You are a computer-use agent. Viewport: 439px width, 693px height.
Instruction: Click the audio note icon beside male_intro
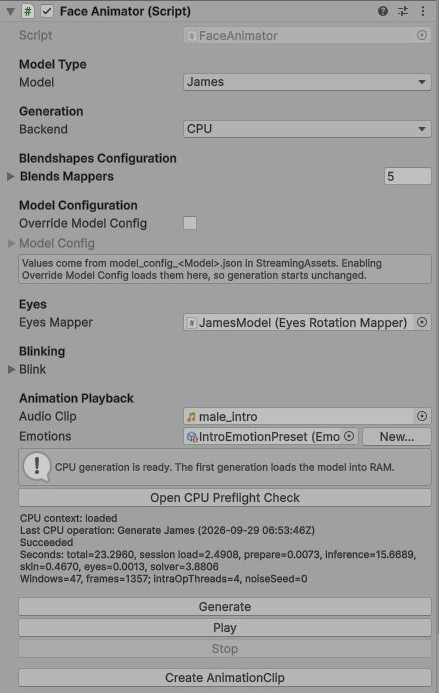tap(191, 417)
